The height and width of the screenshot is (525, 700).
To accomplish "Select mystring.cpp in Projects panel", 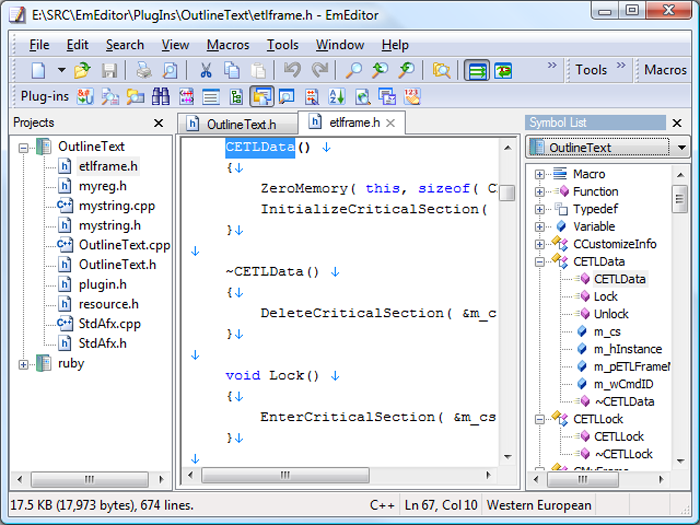I will click(116, 206).
